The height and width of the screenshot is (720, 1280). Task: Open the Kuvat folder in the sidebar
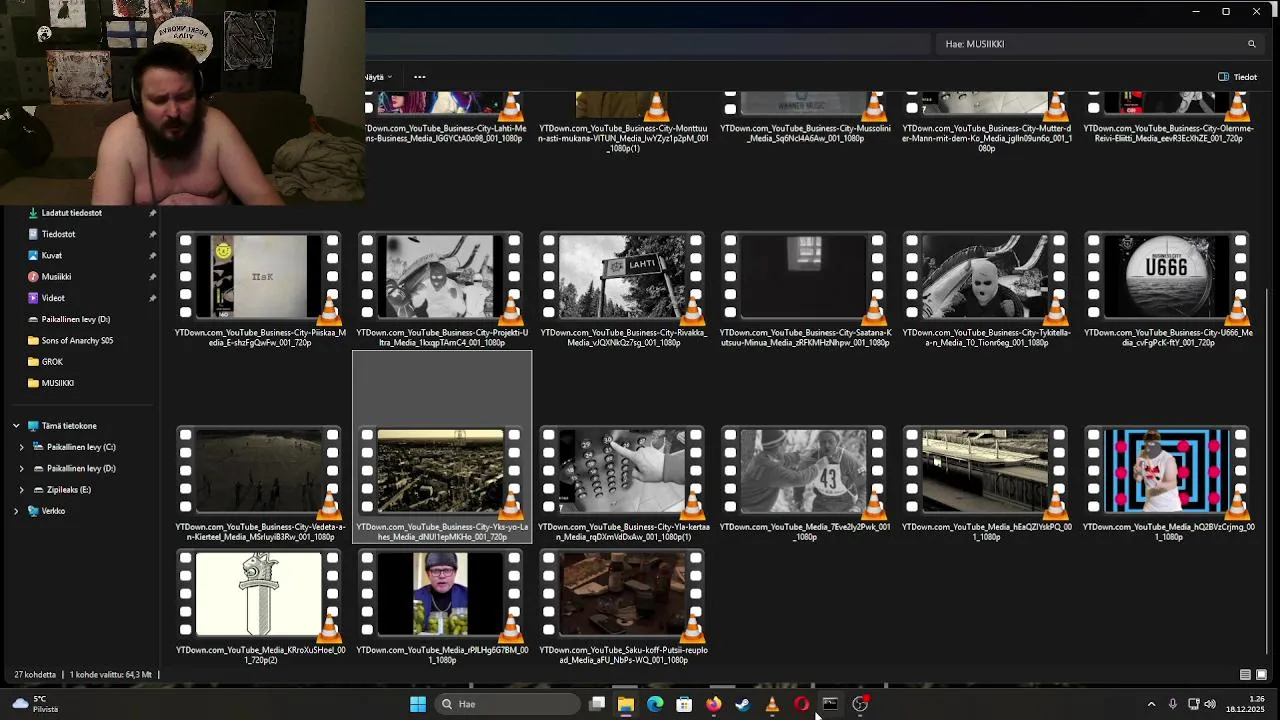pyautogui.click(x=51, y=255)
